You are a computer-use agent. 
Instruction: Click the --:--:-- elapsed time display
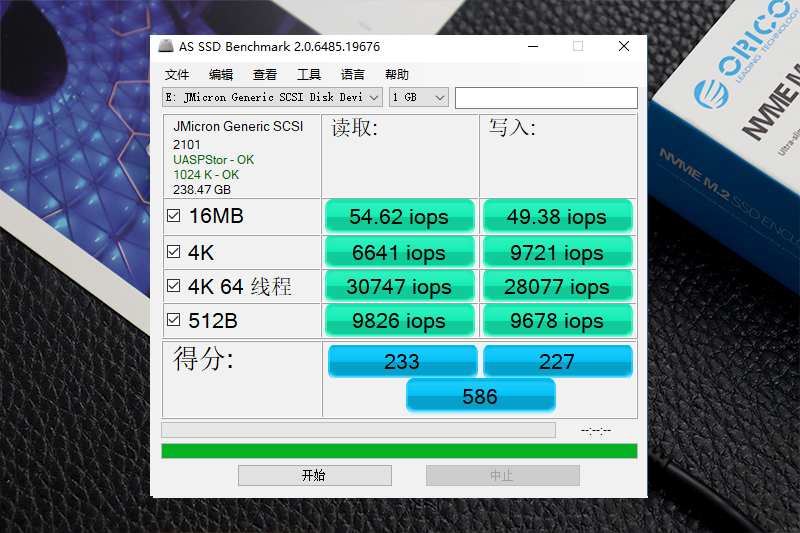pos(595,430)
